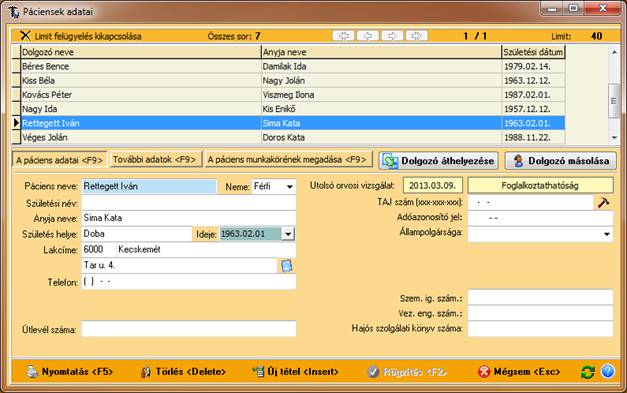Switch to A páciens adatai tab
The height and width of the screenshot is (393, 627).
[x=60, y=160]
